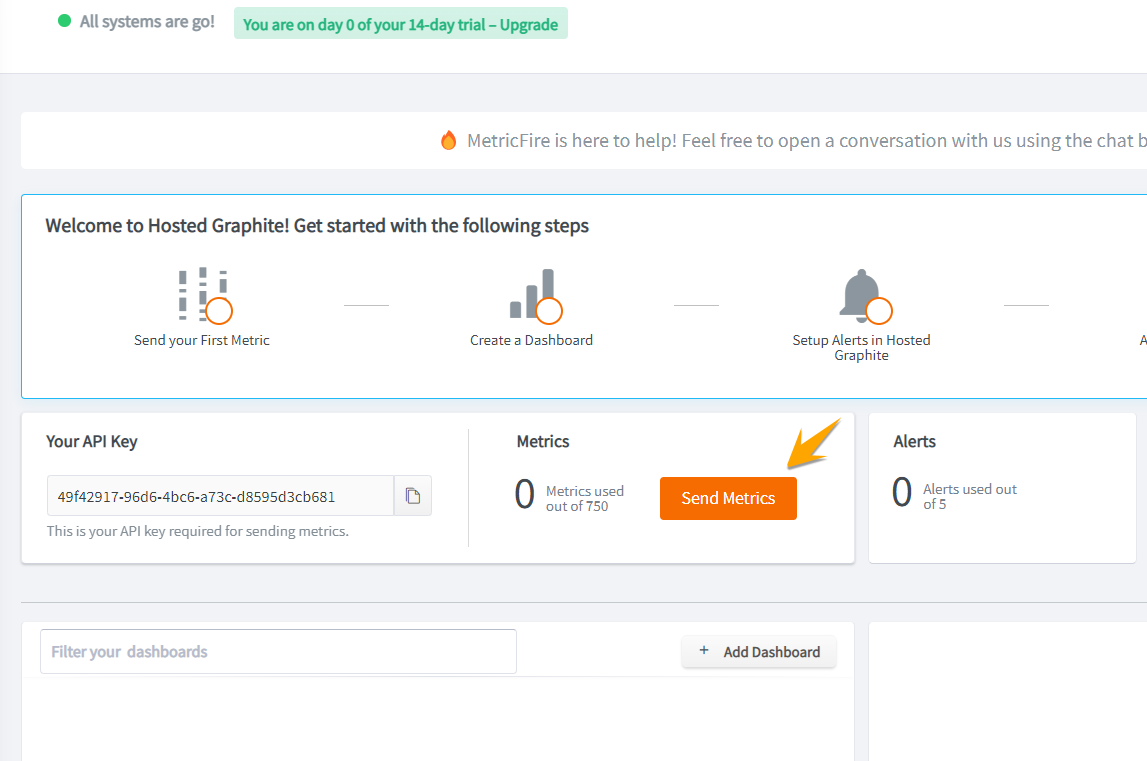
Task: Select the API key text field
Action: point(220,496)
